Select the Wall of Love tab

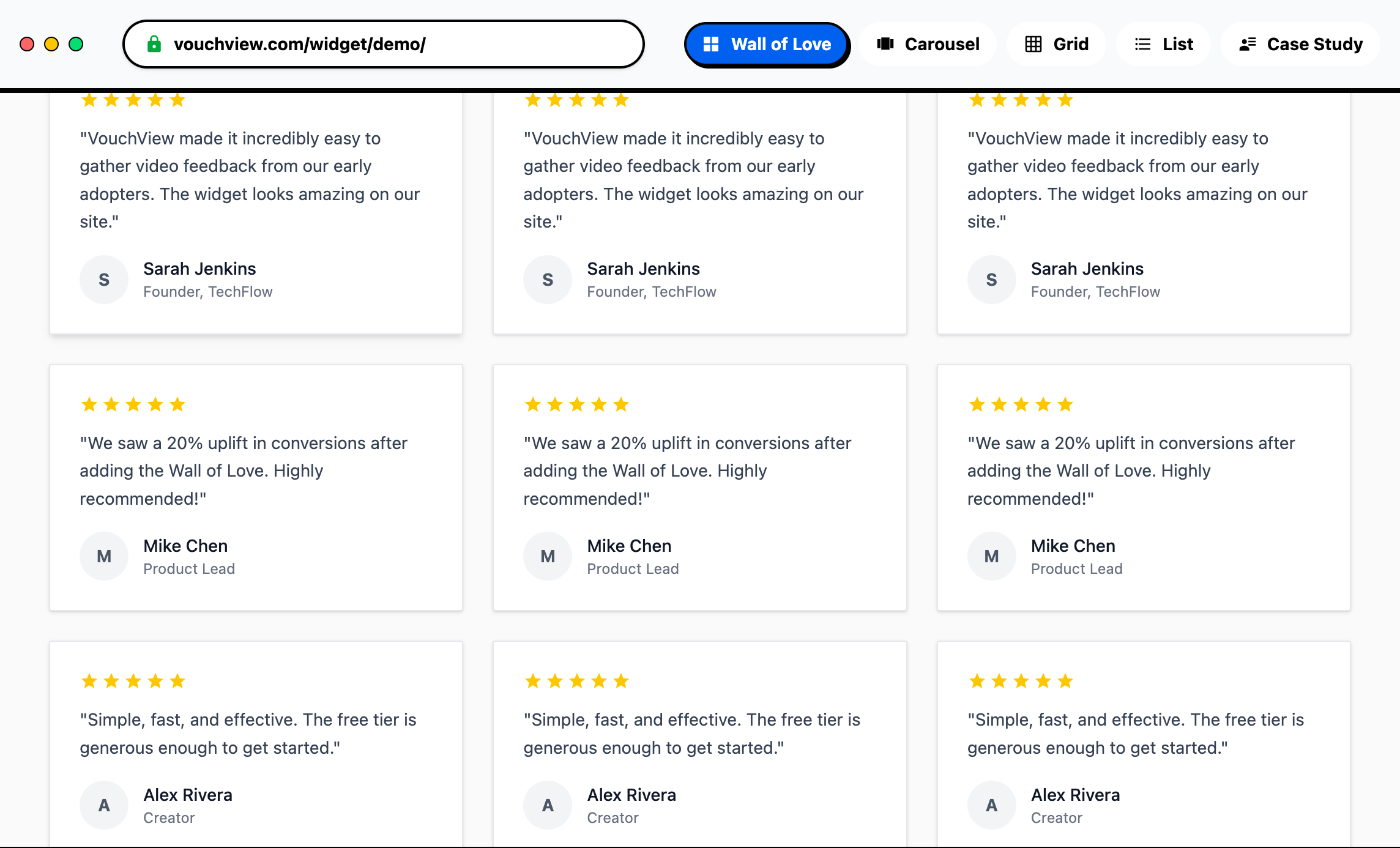pyautogui.click(x=767, y=43)
